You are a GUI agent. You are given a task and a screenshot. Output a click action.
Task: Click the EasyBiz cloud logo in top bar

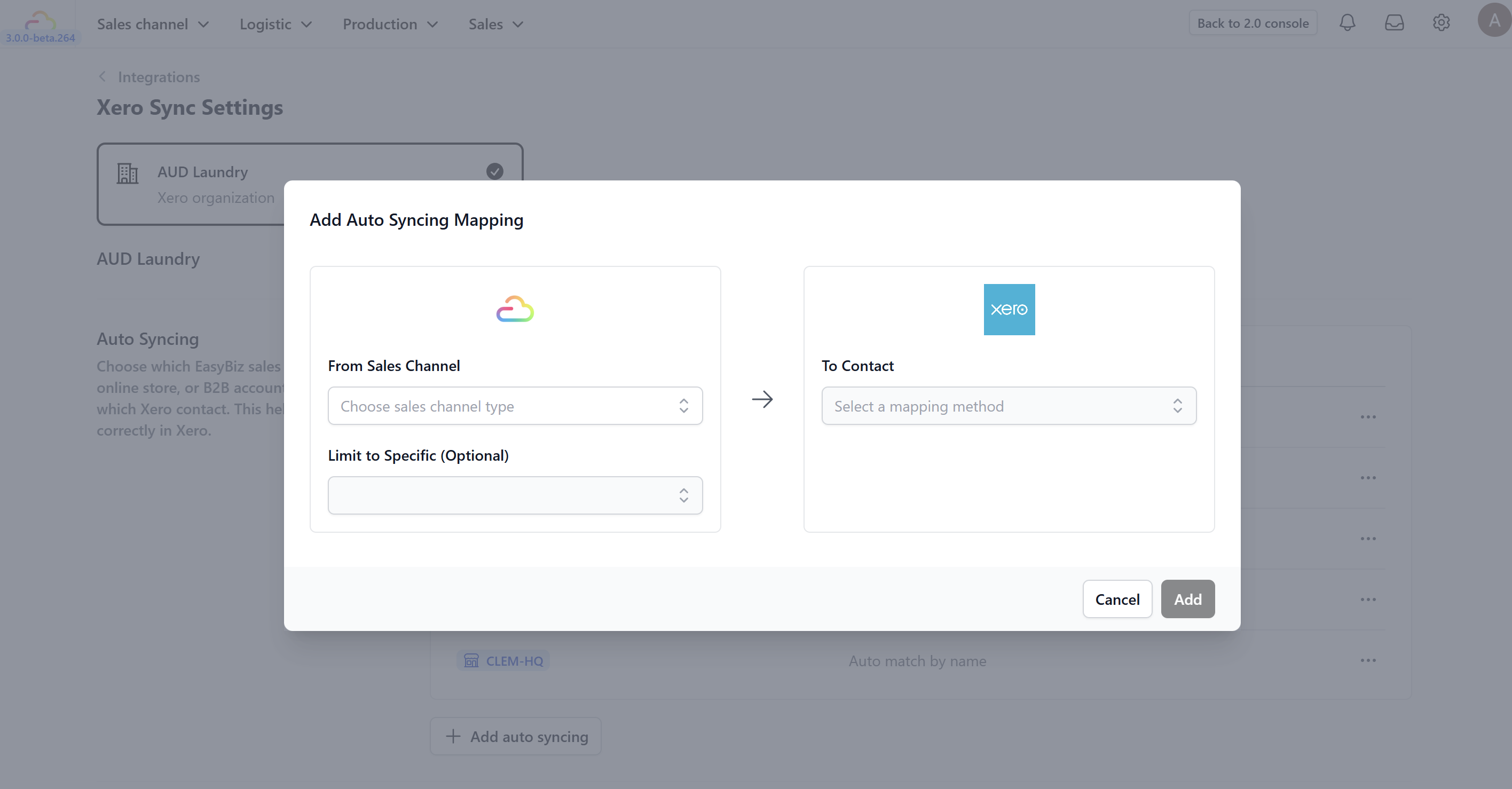click(40, 20)
